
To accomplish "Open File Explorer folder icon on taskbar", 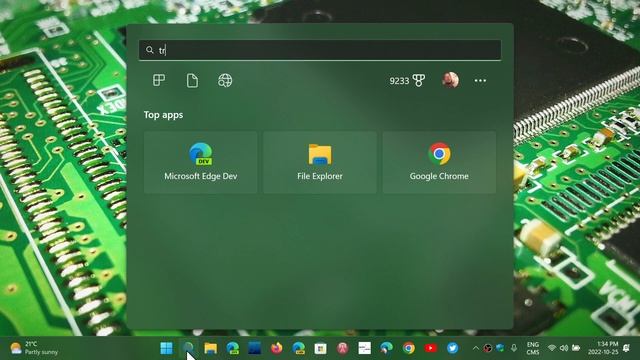I will point(211,348).
